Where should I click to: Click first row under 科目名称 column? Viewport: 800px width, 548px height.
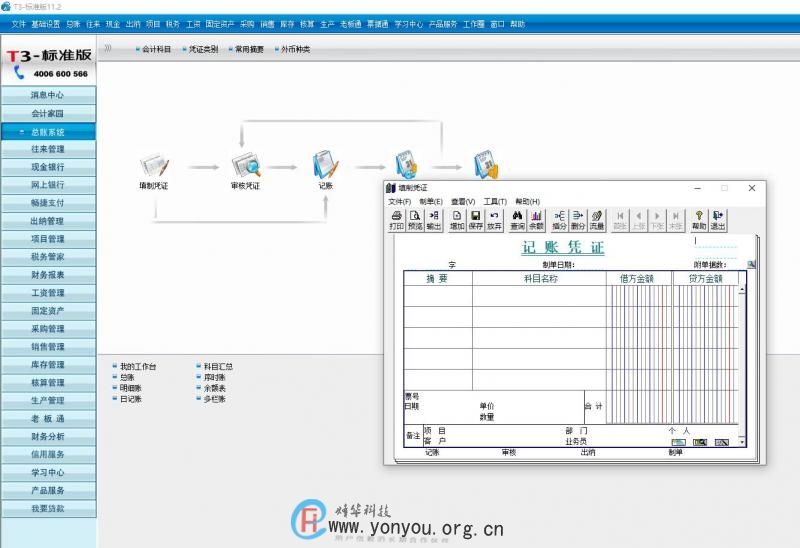539,296
